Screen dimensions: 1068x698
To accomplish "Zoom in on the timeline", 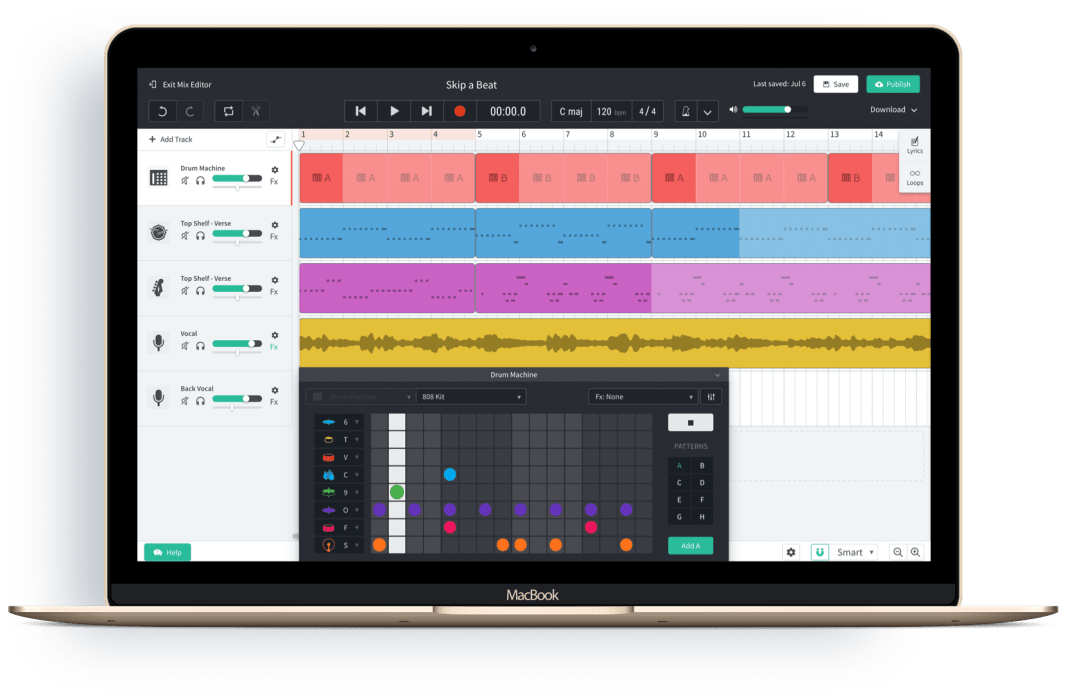I will tap(915, 552).
